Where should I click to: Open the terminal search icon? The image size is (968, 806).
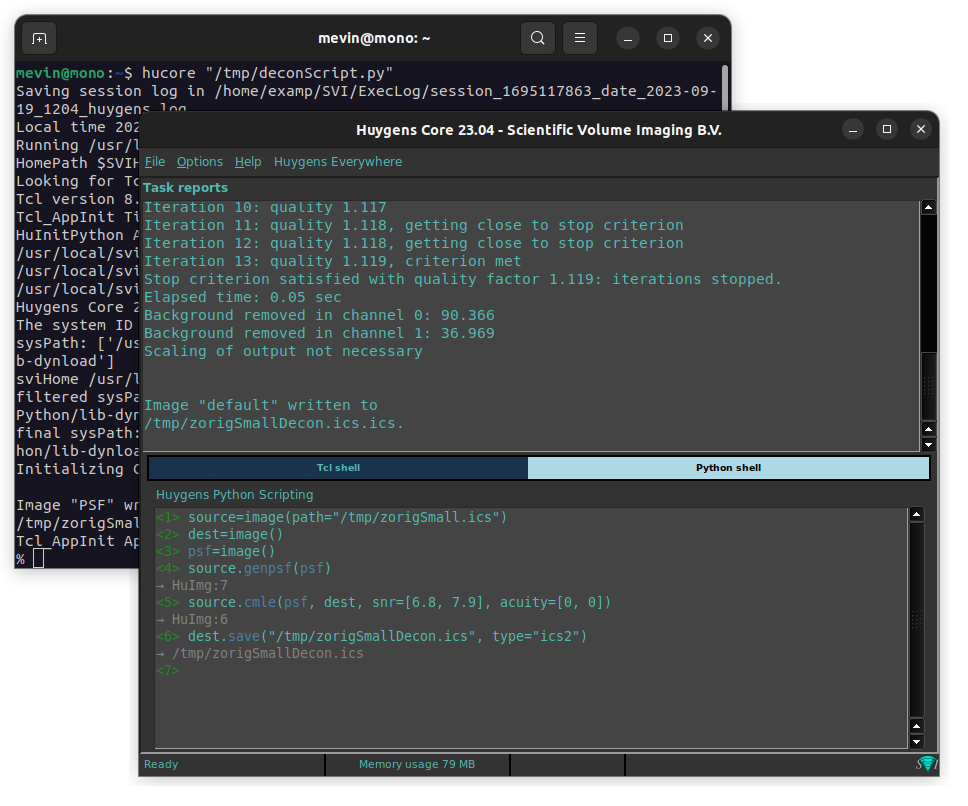538,39
